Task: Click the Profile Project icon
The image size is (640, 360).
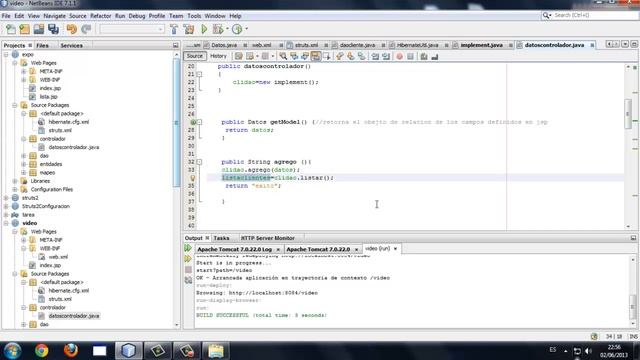Action: 237,29
